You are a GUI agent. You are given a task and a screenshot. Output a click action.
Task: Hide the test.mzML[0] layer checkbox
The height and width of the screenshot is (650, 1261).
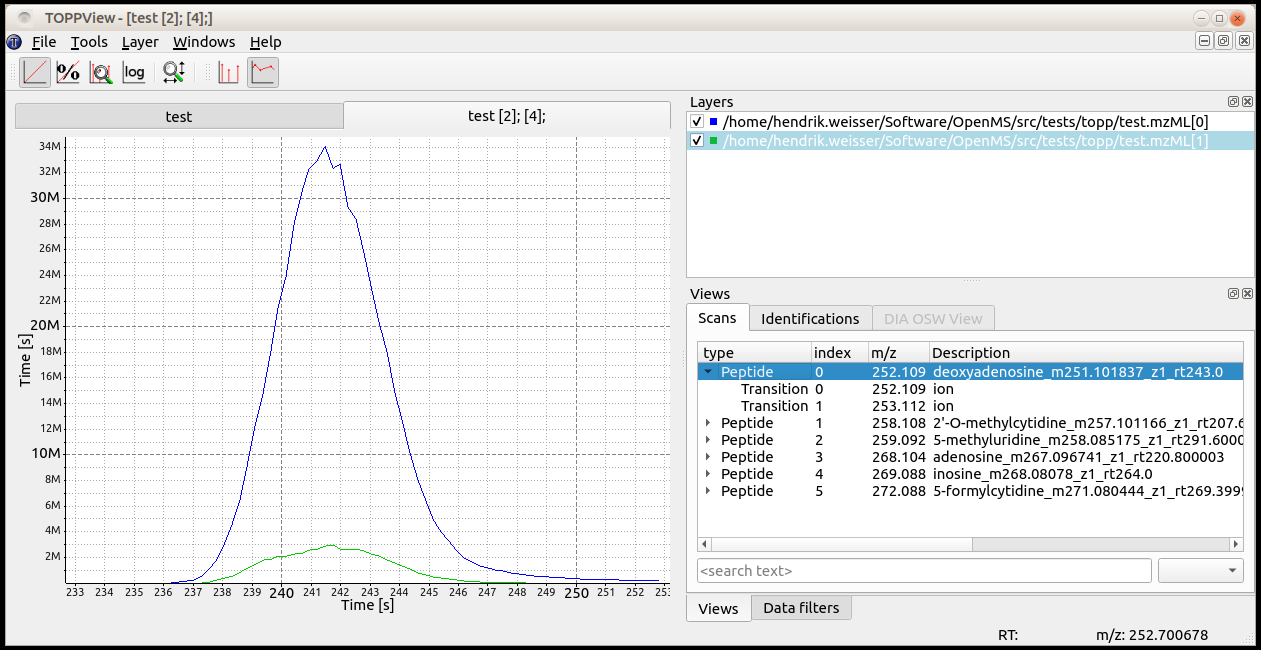(697, 121)
